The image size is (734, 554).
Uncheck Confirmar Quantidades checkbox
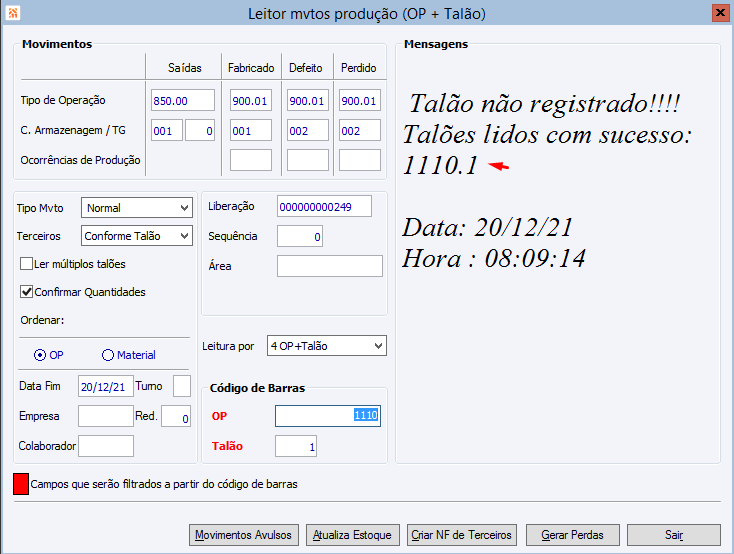pos(26,292)
